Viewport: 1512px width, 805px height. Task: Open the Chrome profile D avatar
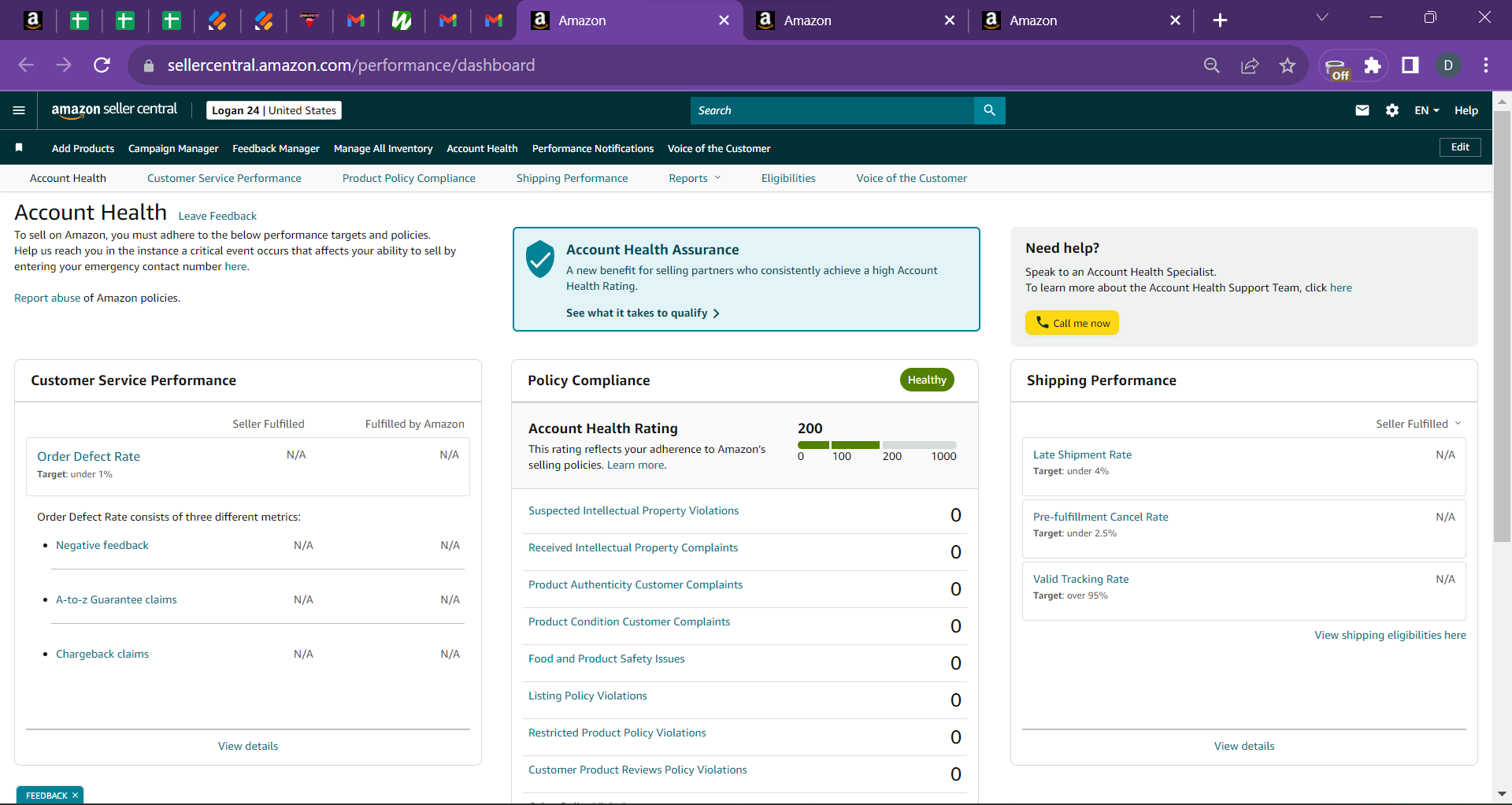tap(1448, 65)
